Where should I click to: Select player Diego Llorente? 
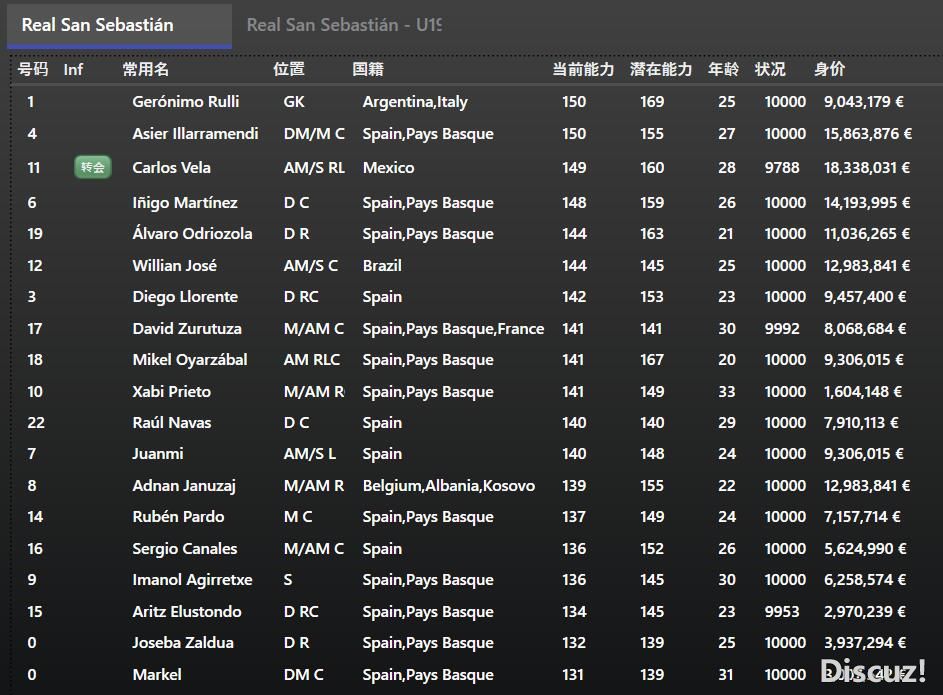point(185,297)
